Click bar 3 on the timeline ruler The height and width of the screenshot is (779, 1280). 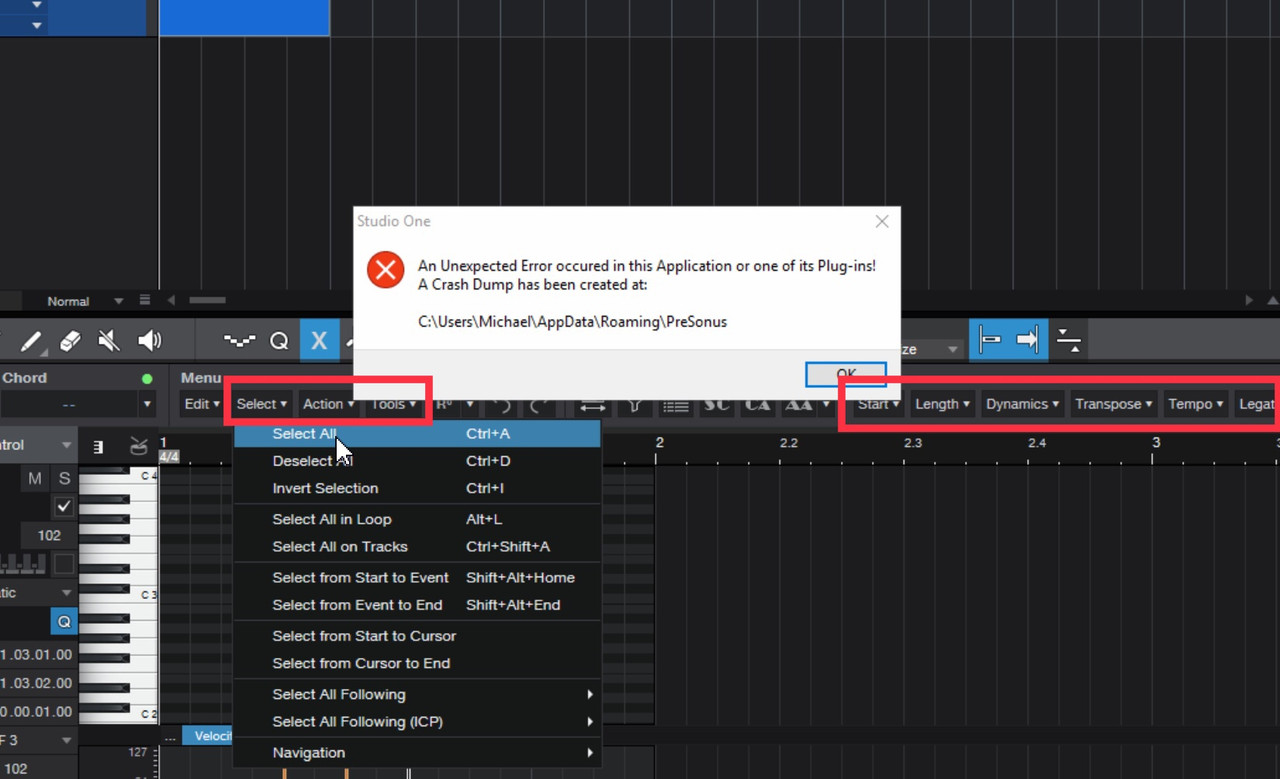(1156, 442)
